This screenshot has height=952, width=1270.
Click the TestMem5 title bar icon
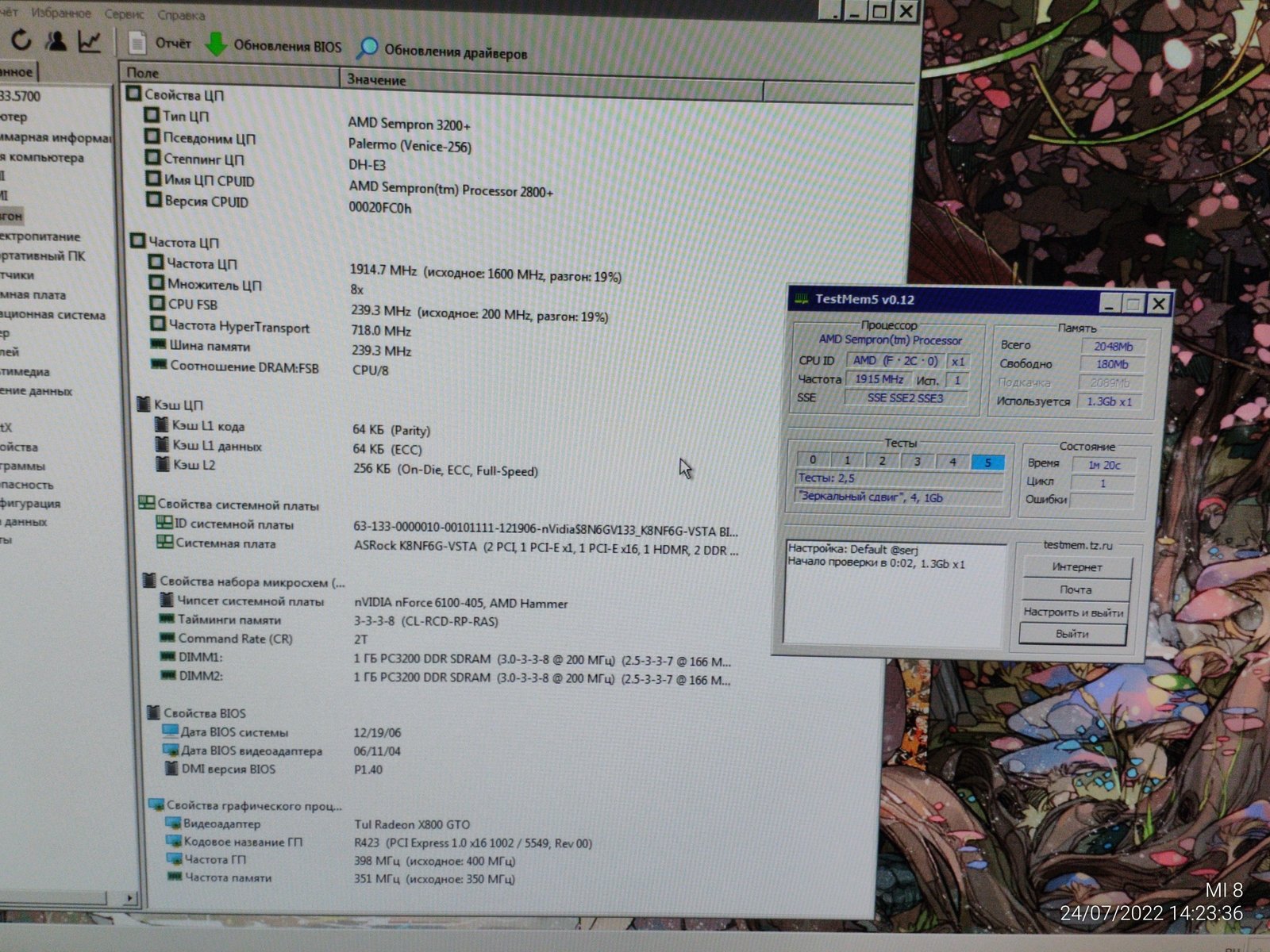802,298
